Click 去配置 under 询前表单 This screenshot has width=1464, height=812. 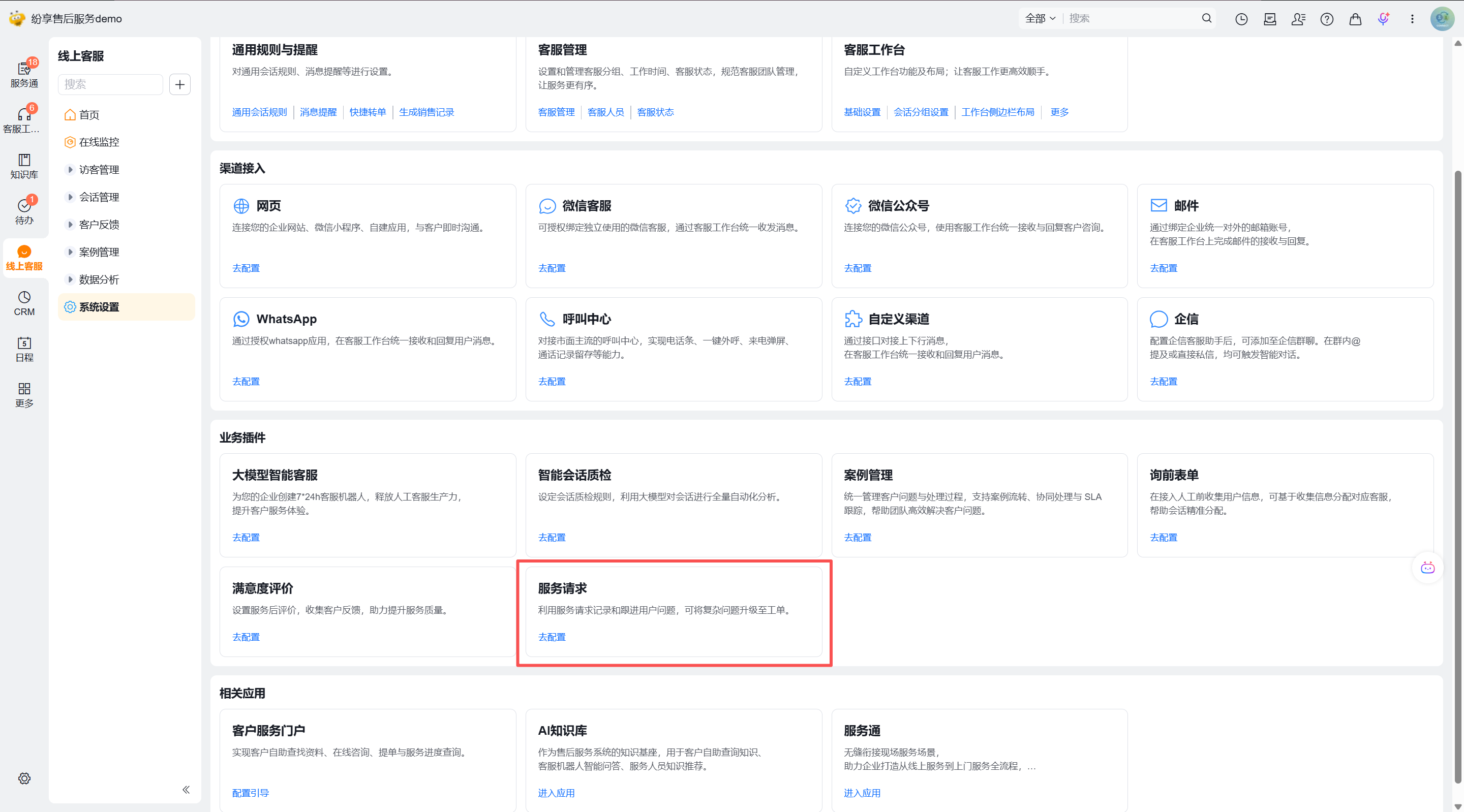pyautogui.click(x=1164, y=538)
